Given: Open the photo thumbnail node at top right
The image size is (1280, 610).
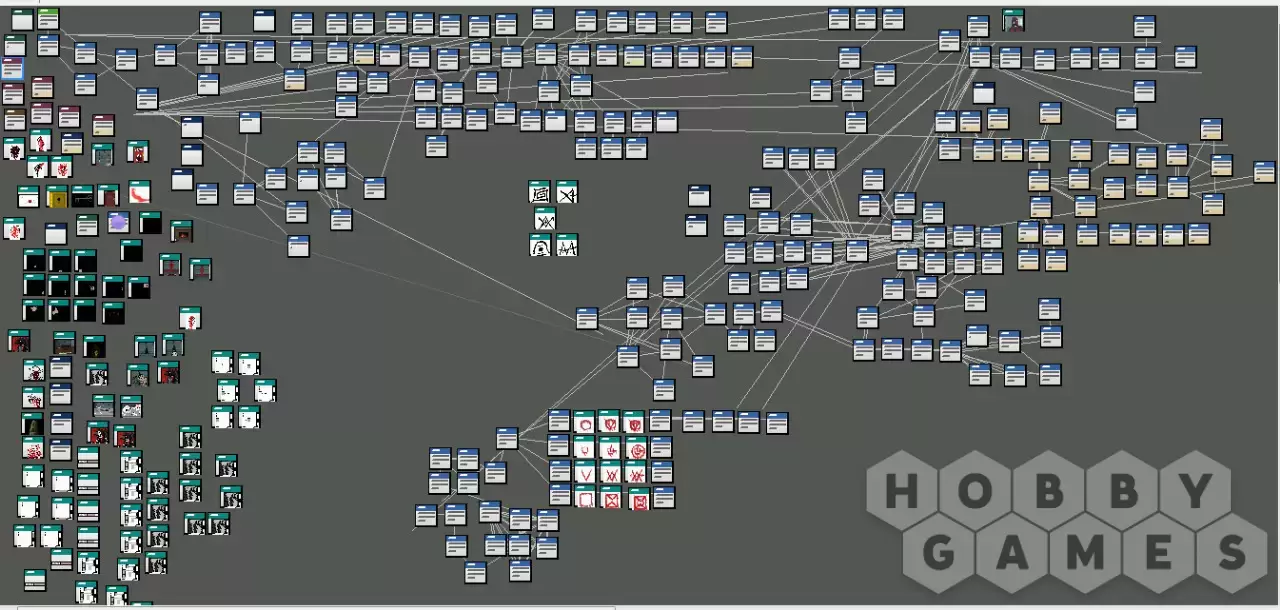Looking at the screenshot, I should [x=1014, y=21].
